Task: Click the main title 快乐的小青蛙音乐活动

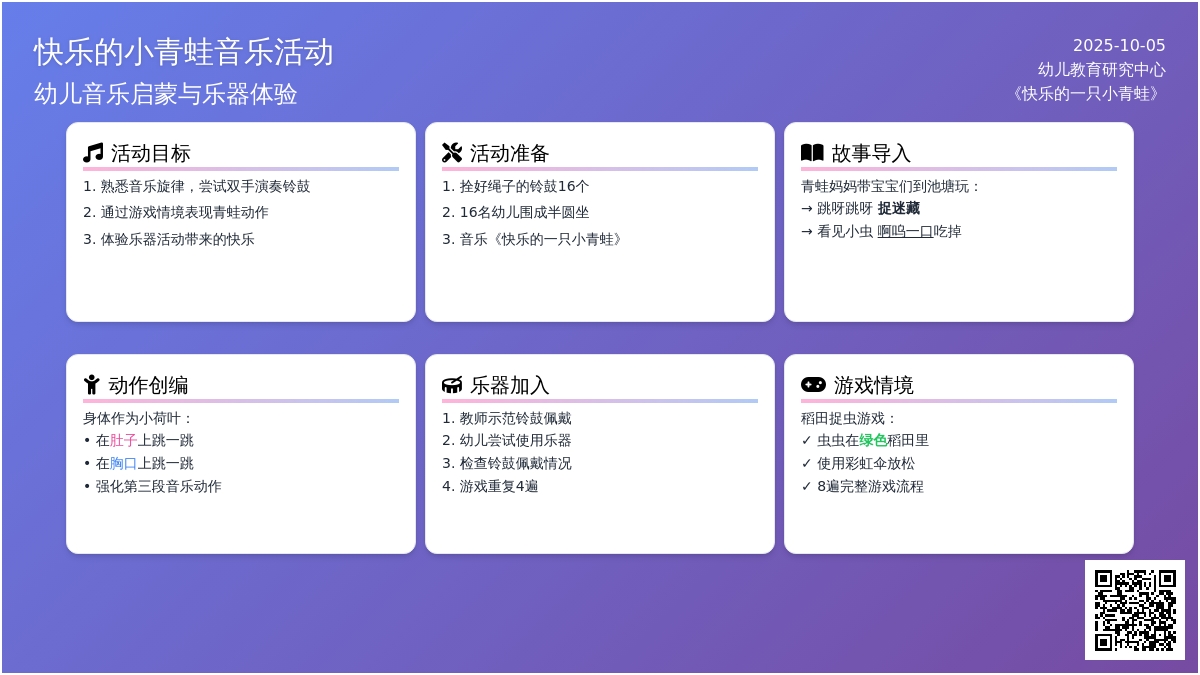Action: click(x=184, y=52)
